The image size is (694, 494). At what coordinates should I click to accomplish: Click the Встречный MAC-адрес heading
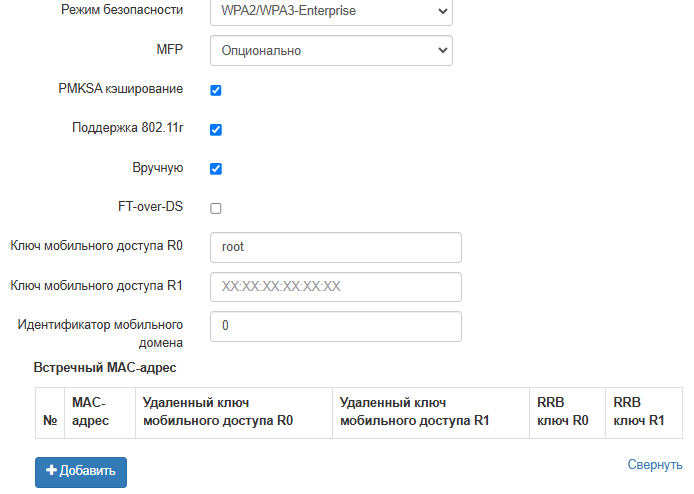tap(105, 367)
